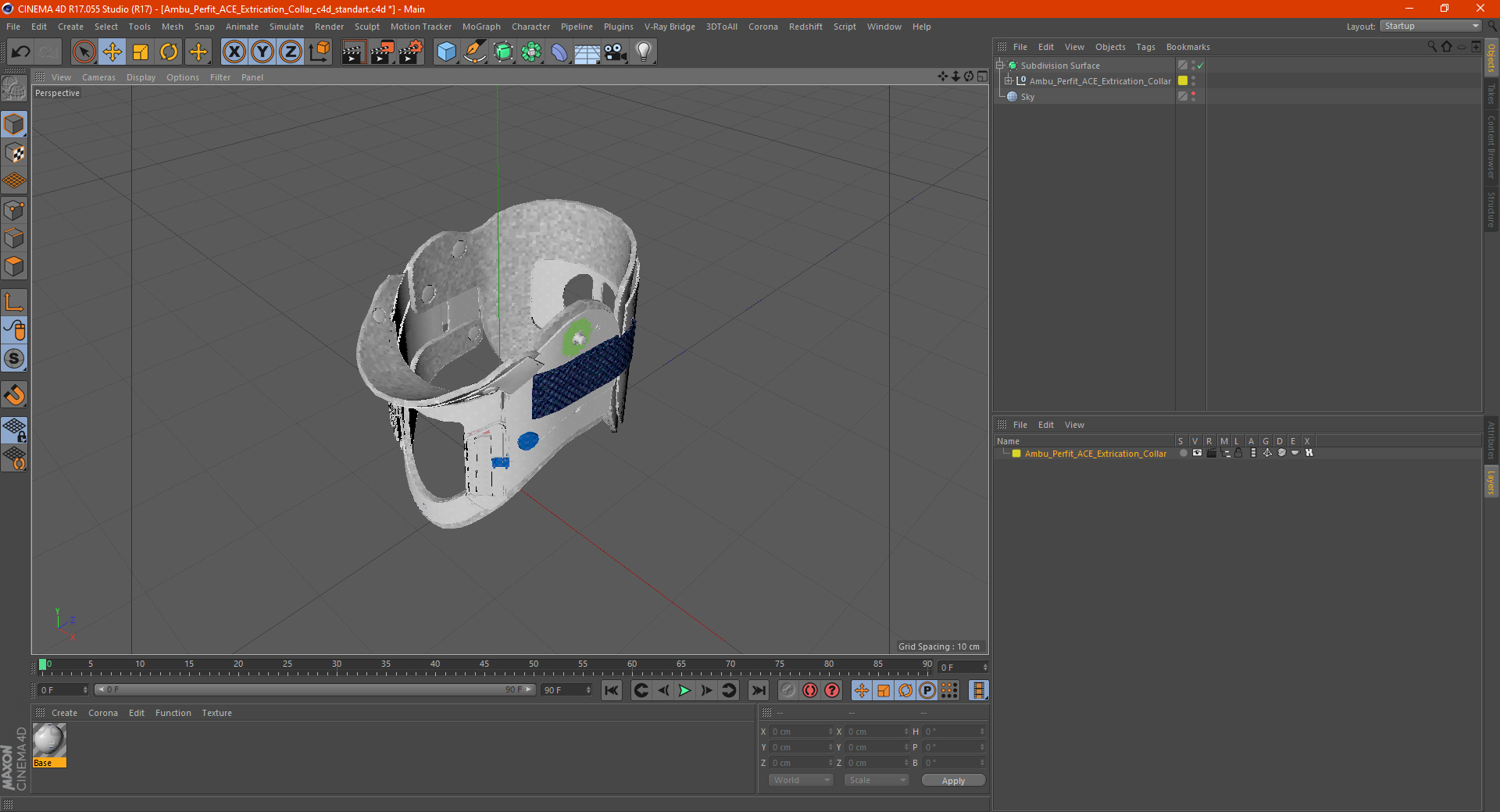The width and height of the screenshot is (1500, 812).
Task: Enable Make Editable mode
Action: coord(14,88)
